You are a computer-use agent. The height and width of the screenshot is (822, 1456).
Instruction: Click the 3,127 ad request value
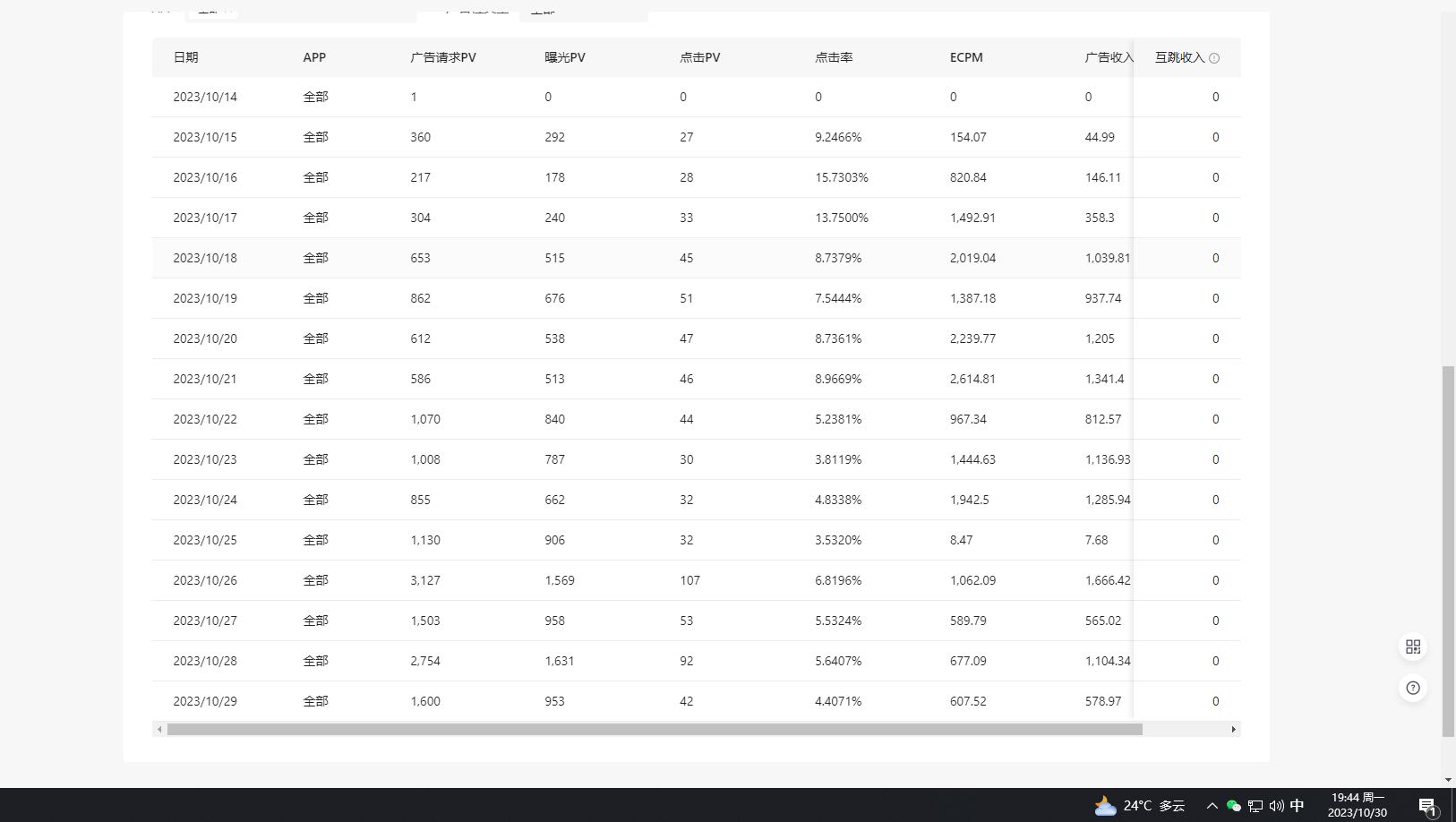coord(425,580)
